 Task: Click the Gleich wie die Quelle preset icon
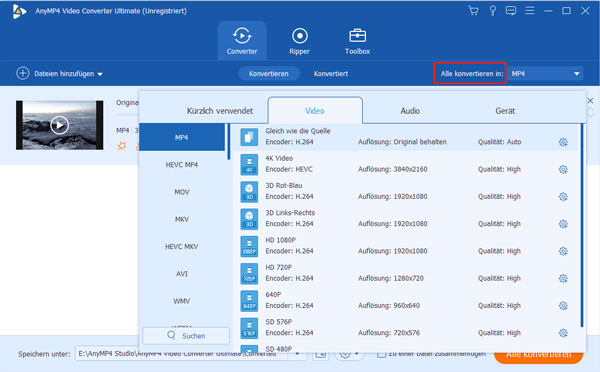(249, 137)
